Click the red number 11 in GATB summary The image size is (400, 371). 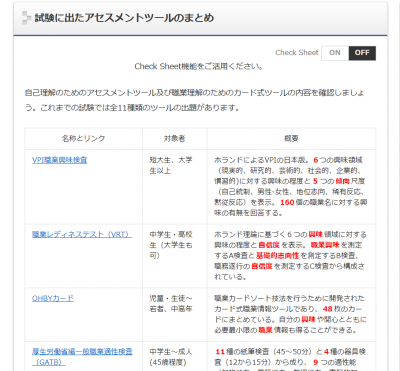click(x=220, y=352)
